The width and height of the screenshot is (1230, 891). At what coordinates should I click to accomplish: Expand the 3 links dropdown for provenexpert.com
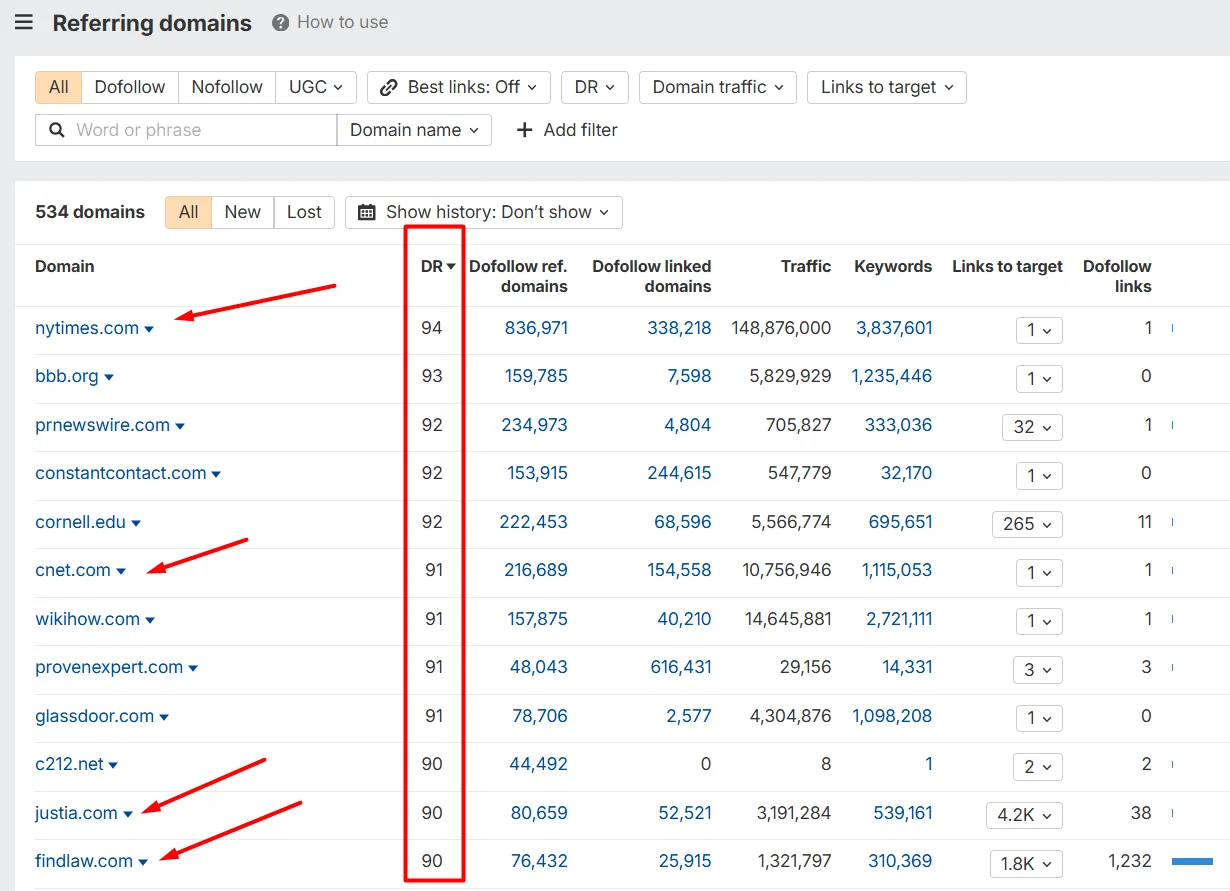coord(1039,669)
